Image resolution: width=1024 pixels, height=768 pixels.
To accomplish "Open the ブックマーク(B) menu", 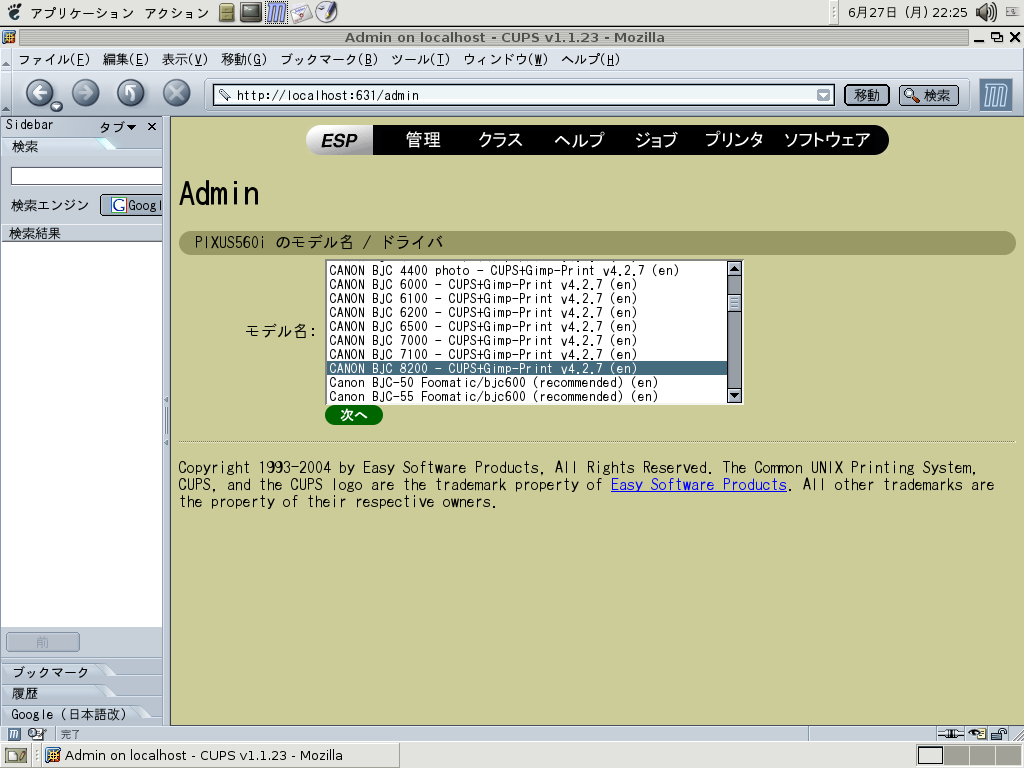I will 329,59.
